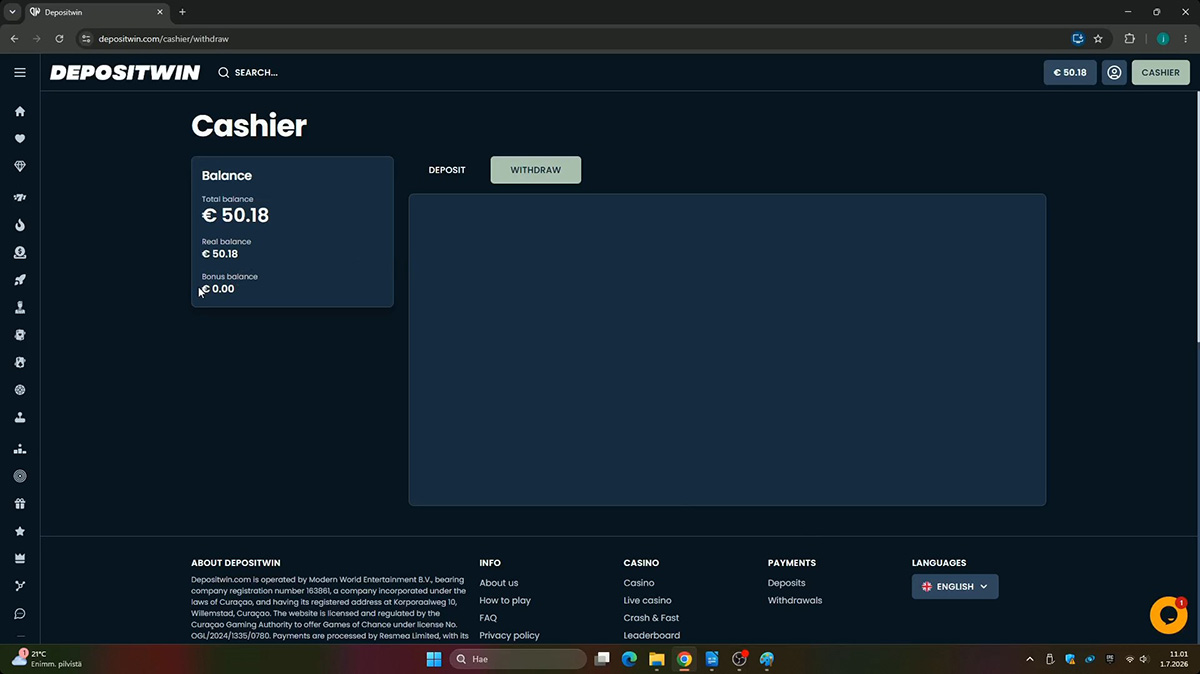Open promotions via gift box sidebar icon

[20, 504]
